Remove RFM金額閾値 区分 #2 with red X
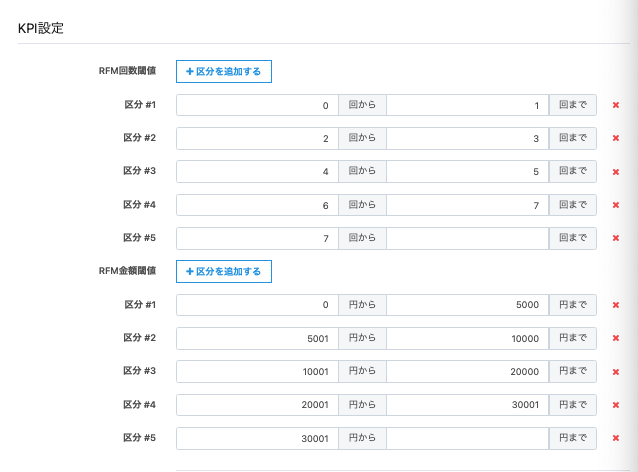 pos(616,338)
